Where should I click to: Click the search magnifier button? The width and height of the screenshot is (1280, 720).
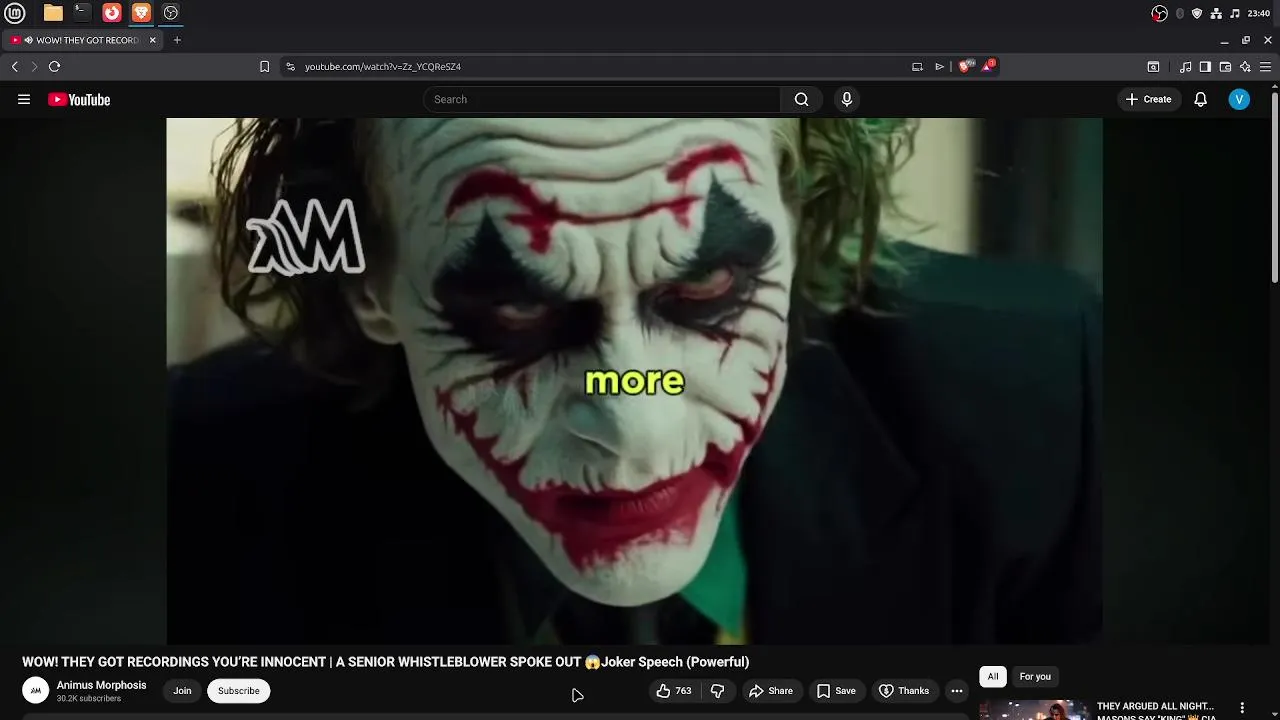[x=801, y=99]
